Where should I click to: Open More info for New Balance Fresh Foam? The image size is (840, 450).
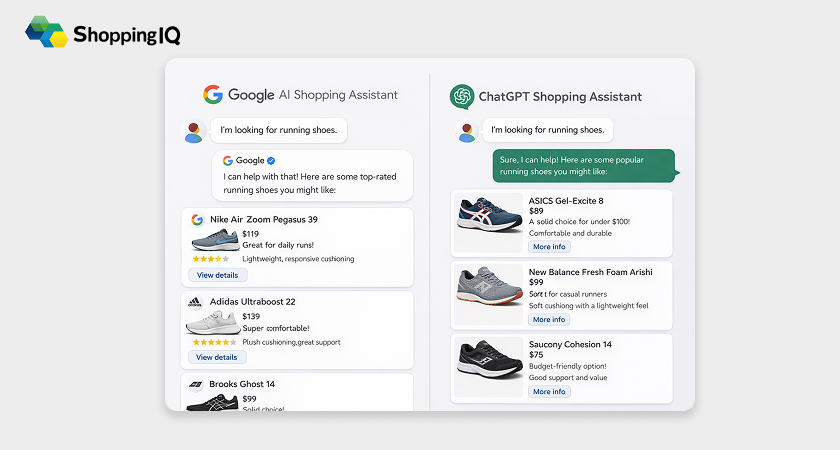pos(549,320)
